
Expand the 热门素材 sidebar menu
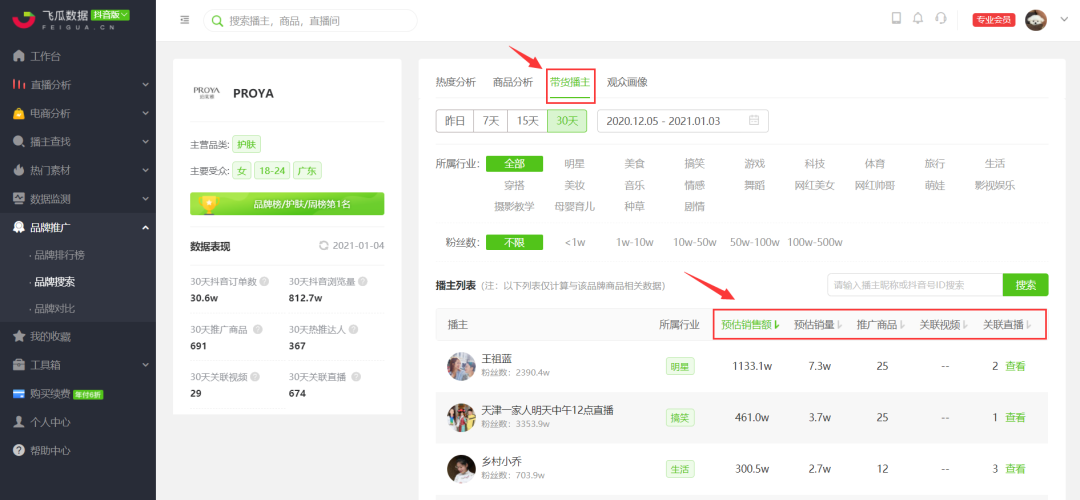pyautogui.click(x=145, y=170)
